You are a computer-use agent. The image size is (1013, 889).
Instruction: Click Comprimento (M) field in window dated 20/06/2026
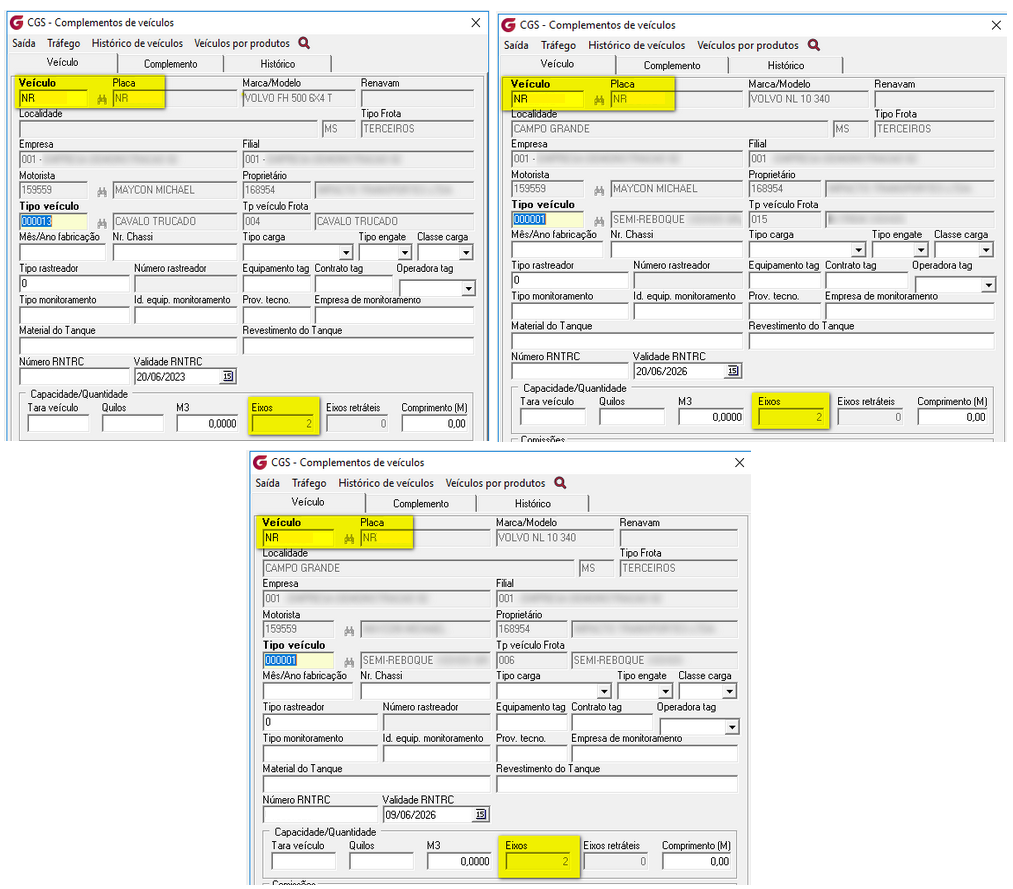(x=953, y=417)
